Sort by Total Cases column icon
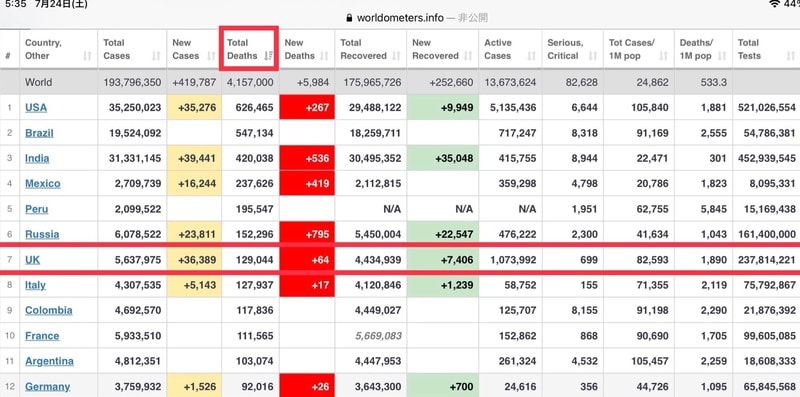800x397 pixels. coord(156,56)
